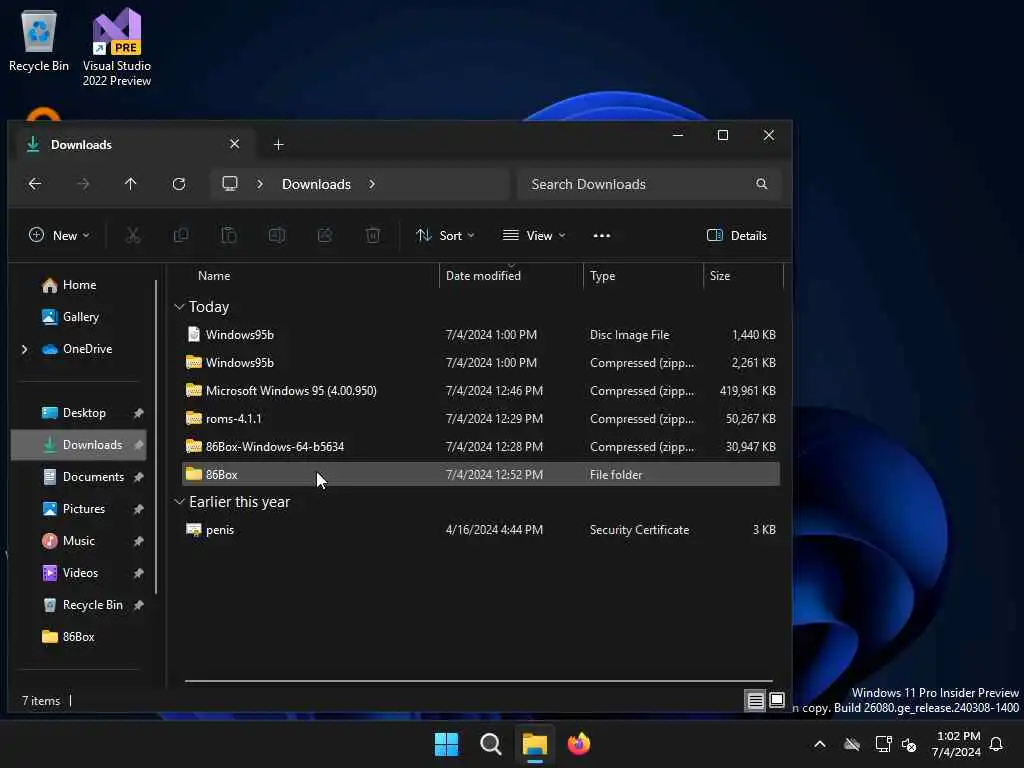Show hidden system tray icons
Screen dimensions: 1024x768
tap(820, 744)
